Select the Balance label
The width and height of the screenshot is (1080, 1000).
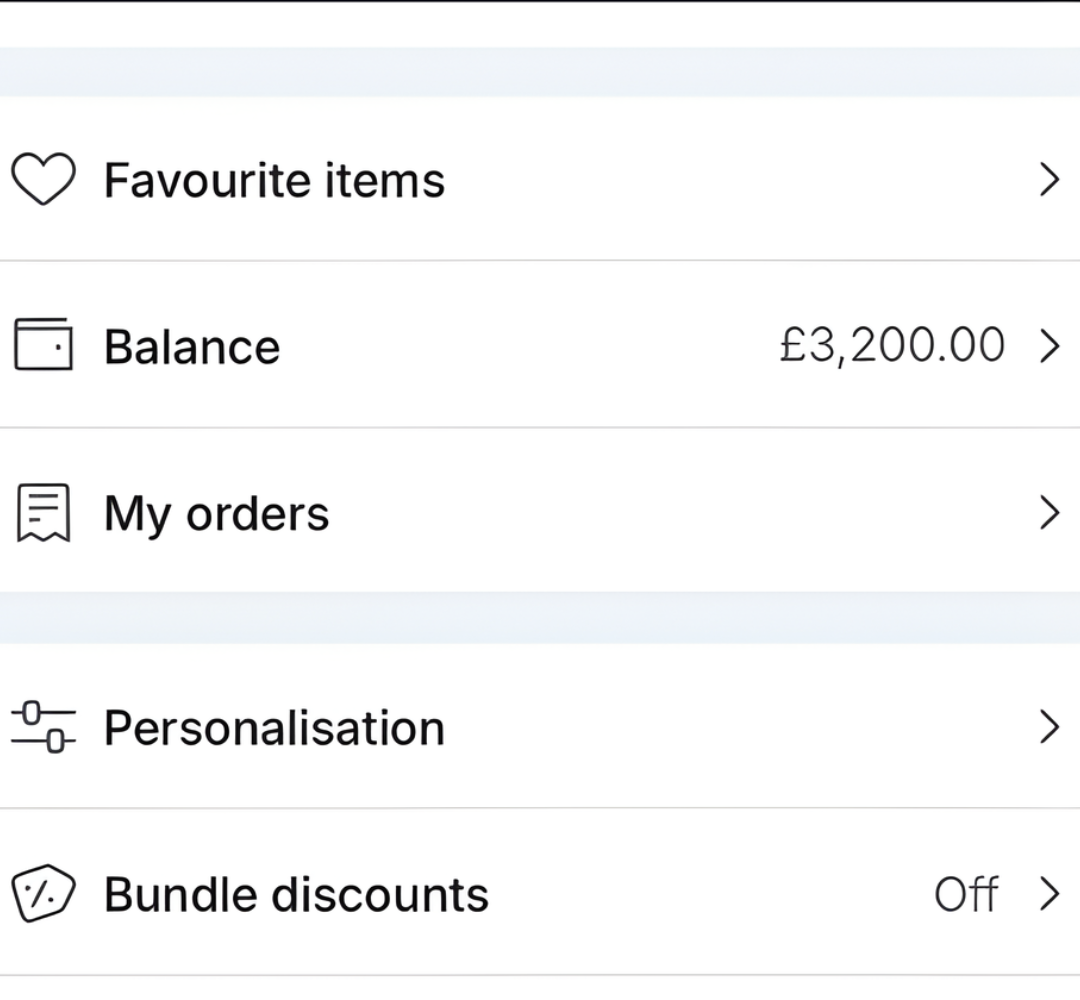click(192, 347)
